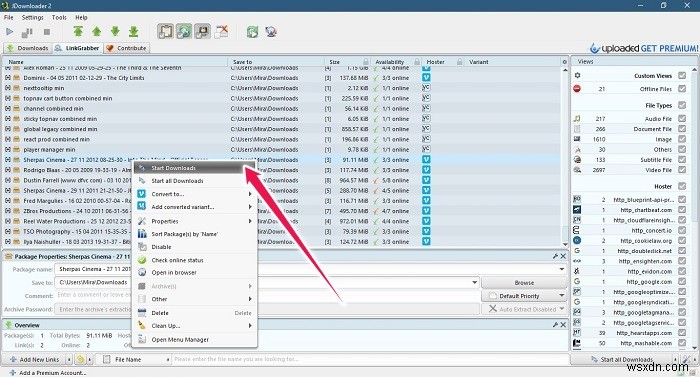Expand the Ilya Naishuller package row
700x377 pixels.
click(x=8, y=242)
